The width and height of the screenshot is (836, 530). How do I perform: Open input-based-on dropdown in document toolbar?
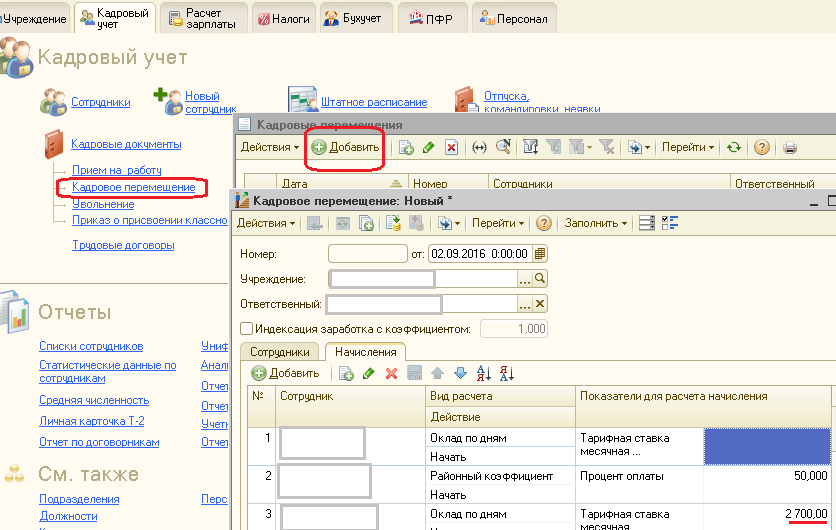tap(449, 223)
